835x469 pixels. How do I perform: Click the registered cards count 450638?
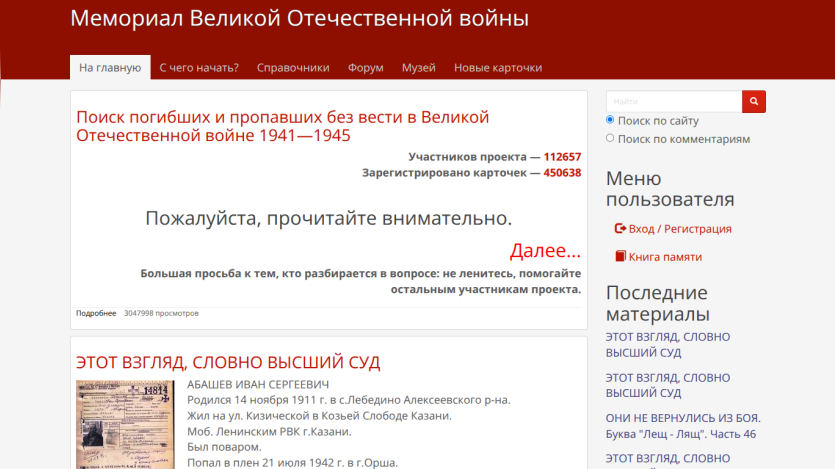(562, 172)
